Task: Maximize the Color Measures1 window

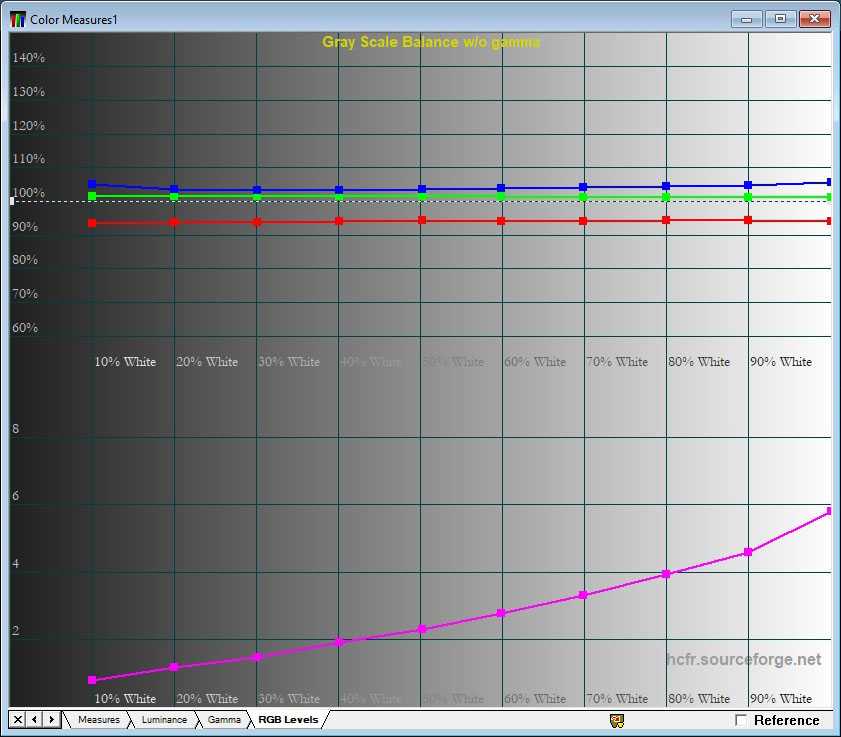Action: coord(781,19)
